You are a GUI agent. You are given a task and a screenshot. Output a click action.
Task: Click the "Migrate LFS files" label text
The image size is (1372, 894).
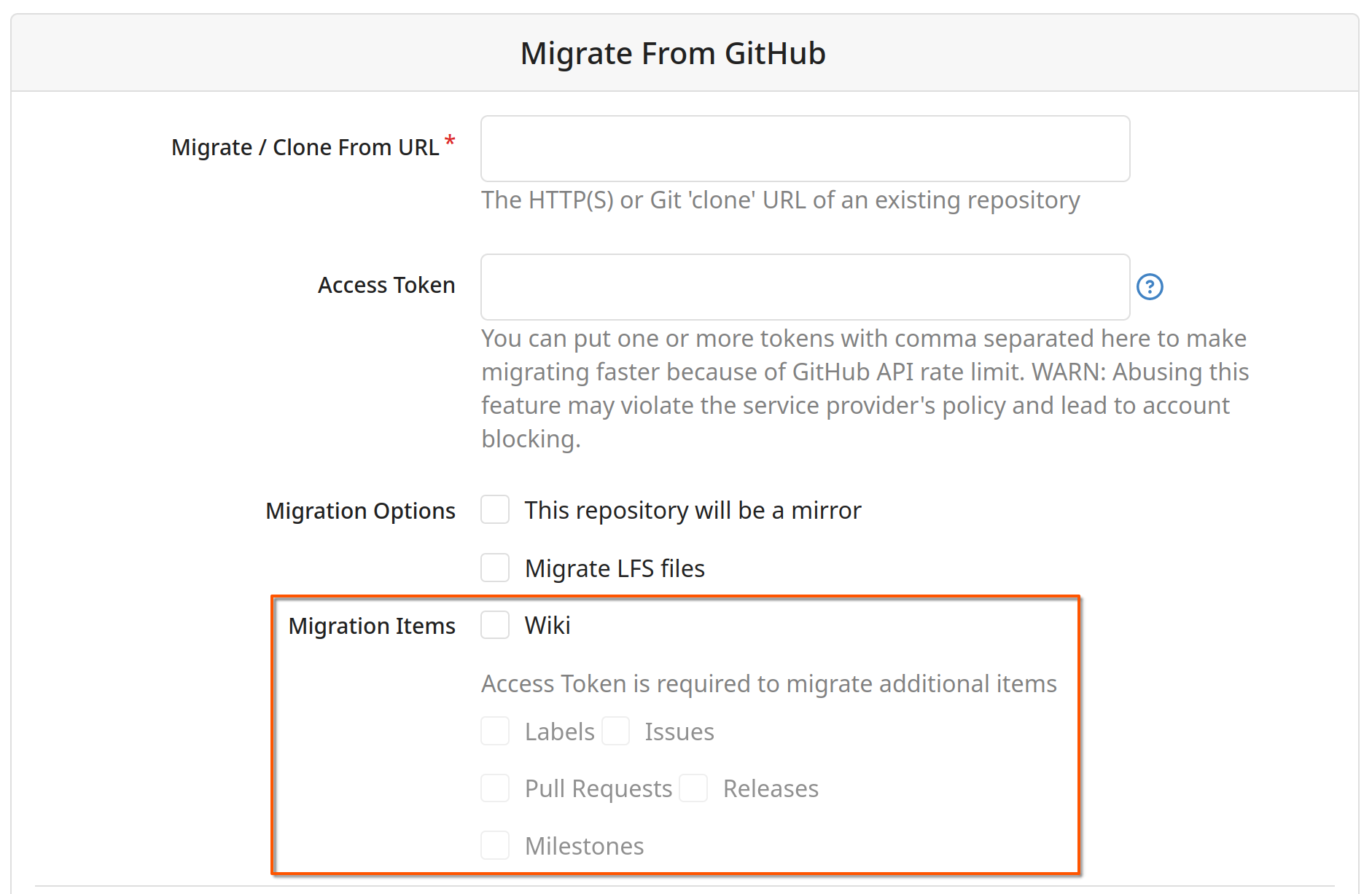tap(615, 568)
